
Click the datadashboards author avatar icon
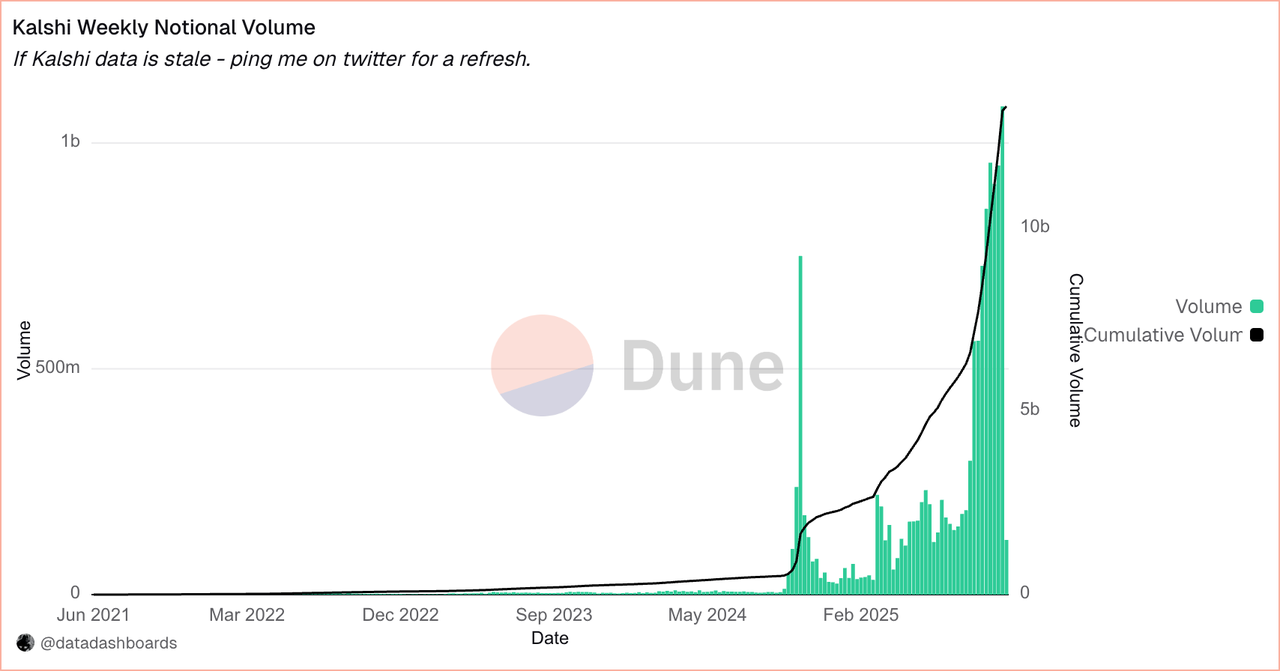pyautogui.click(x=25, y=643)
